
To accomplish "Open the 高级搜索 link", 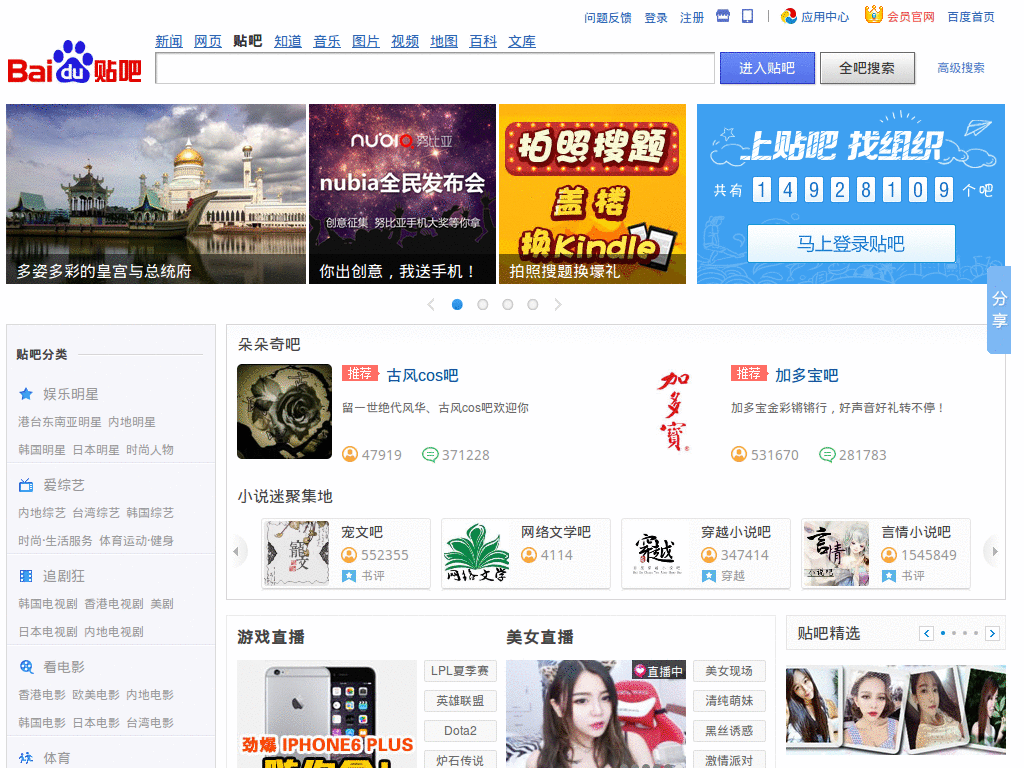I will [x=961, y=68].
